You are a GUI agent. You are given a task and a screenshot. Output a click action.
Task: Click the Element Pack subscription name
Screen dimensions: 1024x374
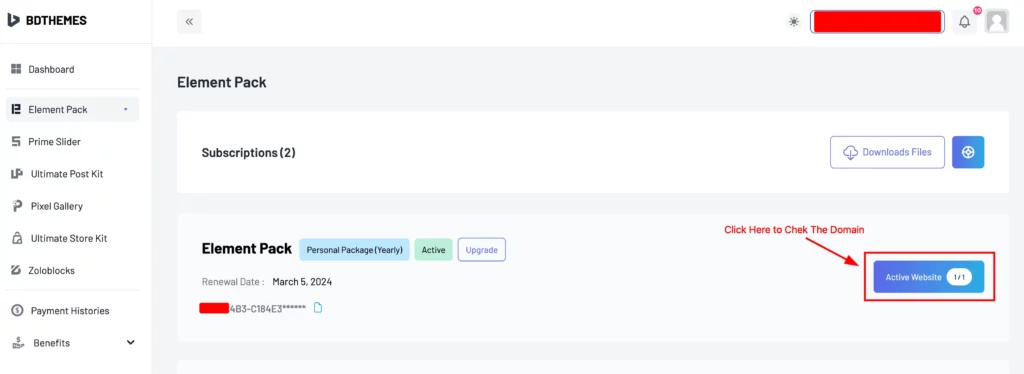pyautogui.click(x=247, y=249)
